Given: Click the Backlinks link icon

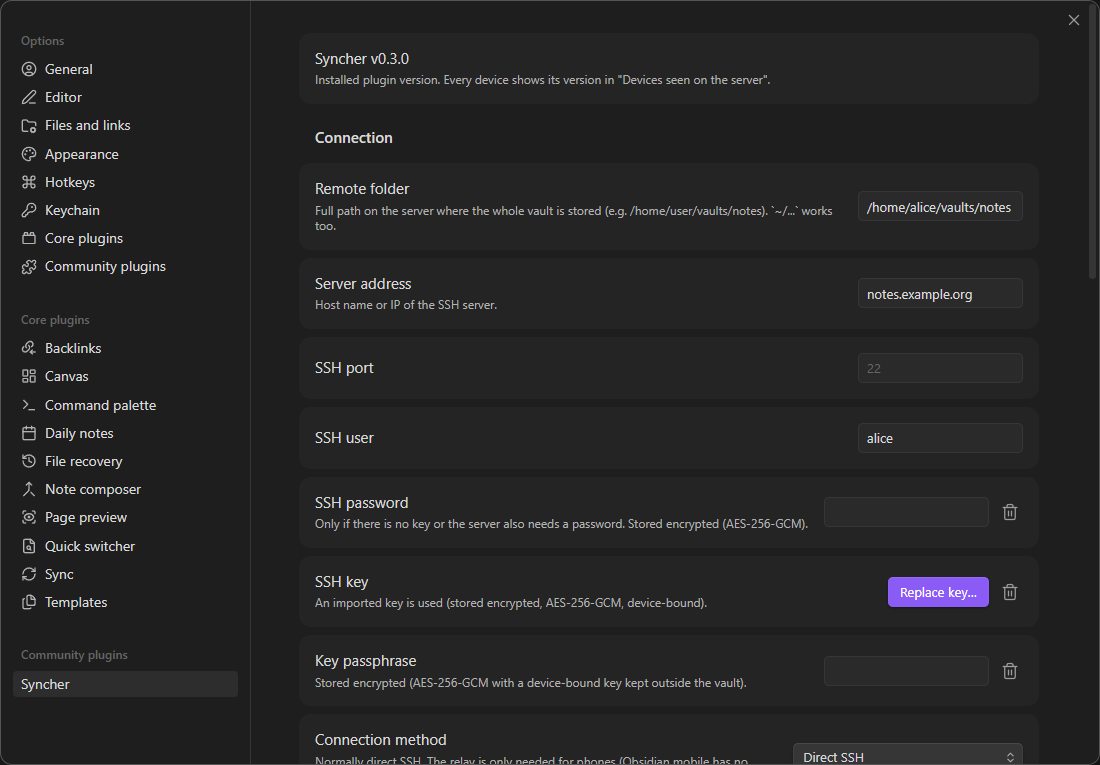Looking at the screenshot, I should pyautogui.click(x=29, y=348).
